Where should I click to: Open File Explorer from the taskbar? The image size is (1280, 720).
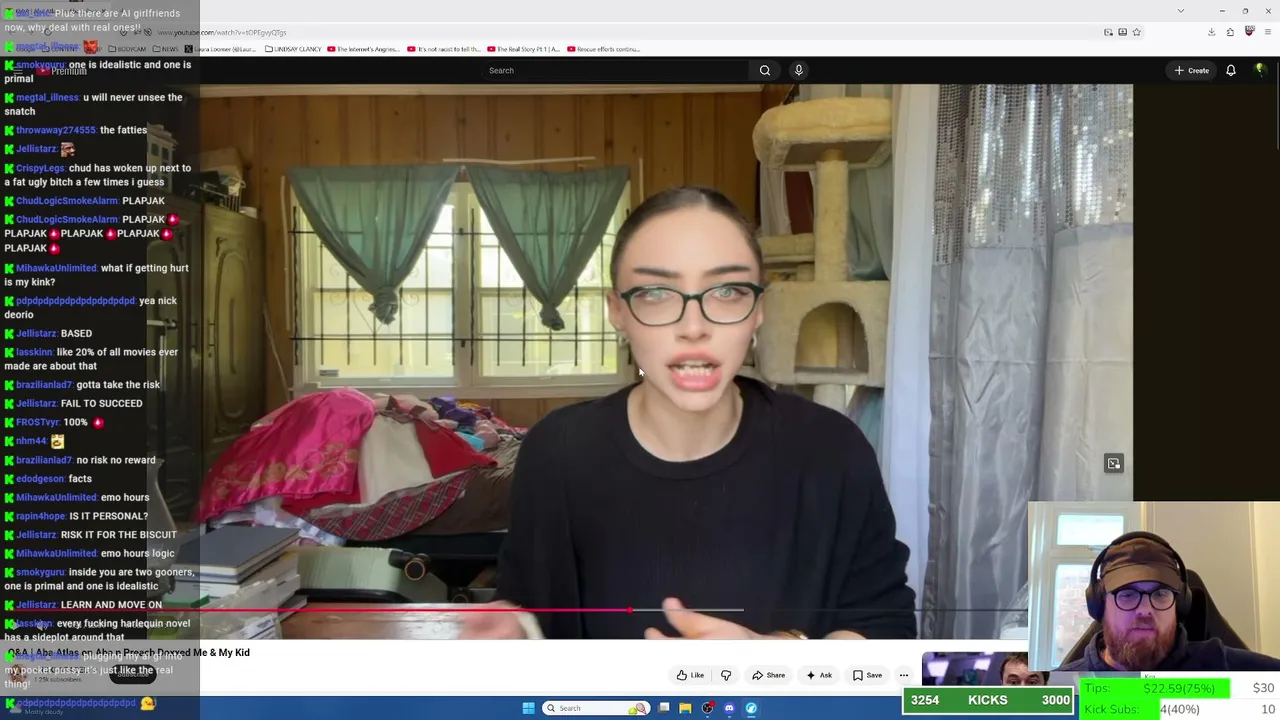coord(685,708)
